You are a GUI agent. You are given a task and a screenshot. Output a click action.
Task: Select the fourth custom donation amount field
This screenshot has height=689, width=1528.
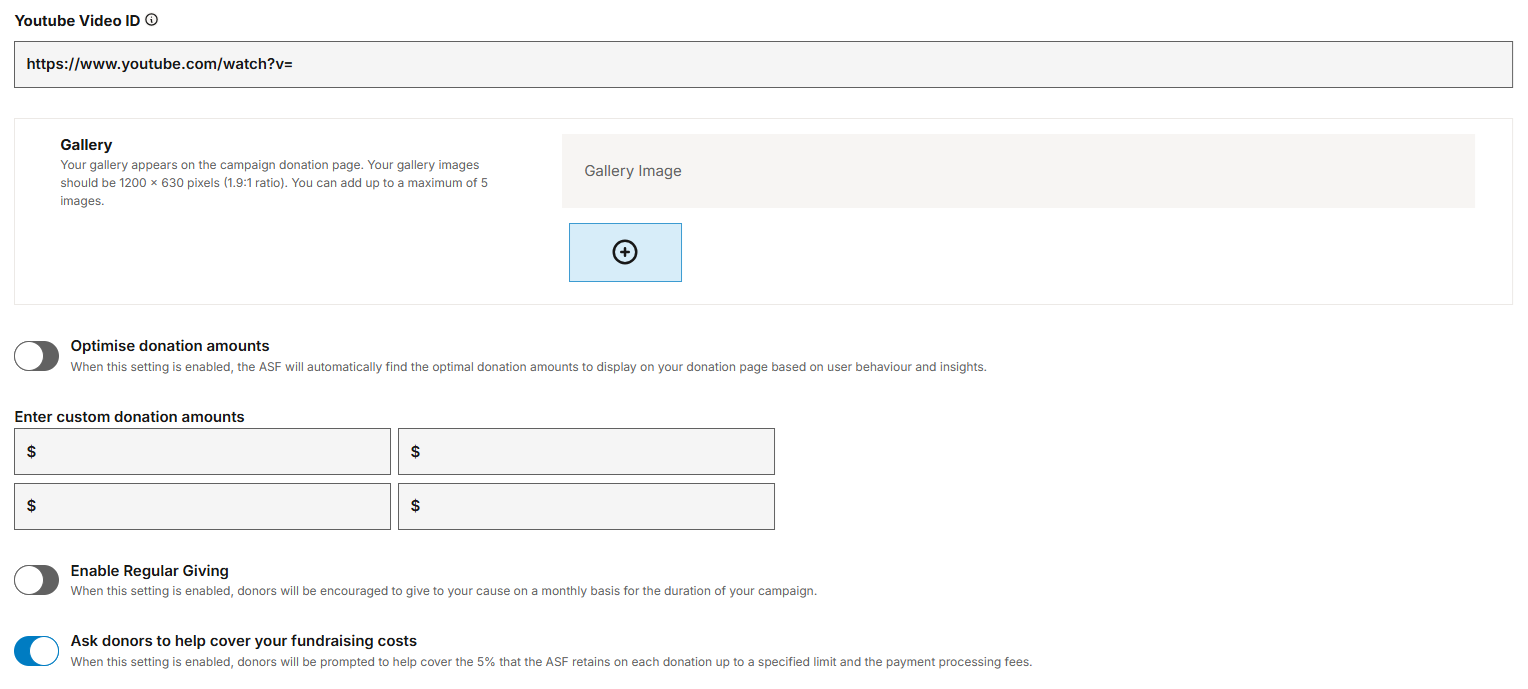point(586,506)
